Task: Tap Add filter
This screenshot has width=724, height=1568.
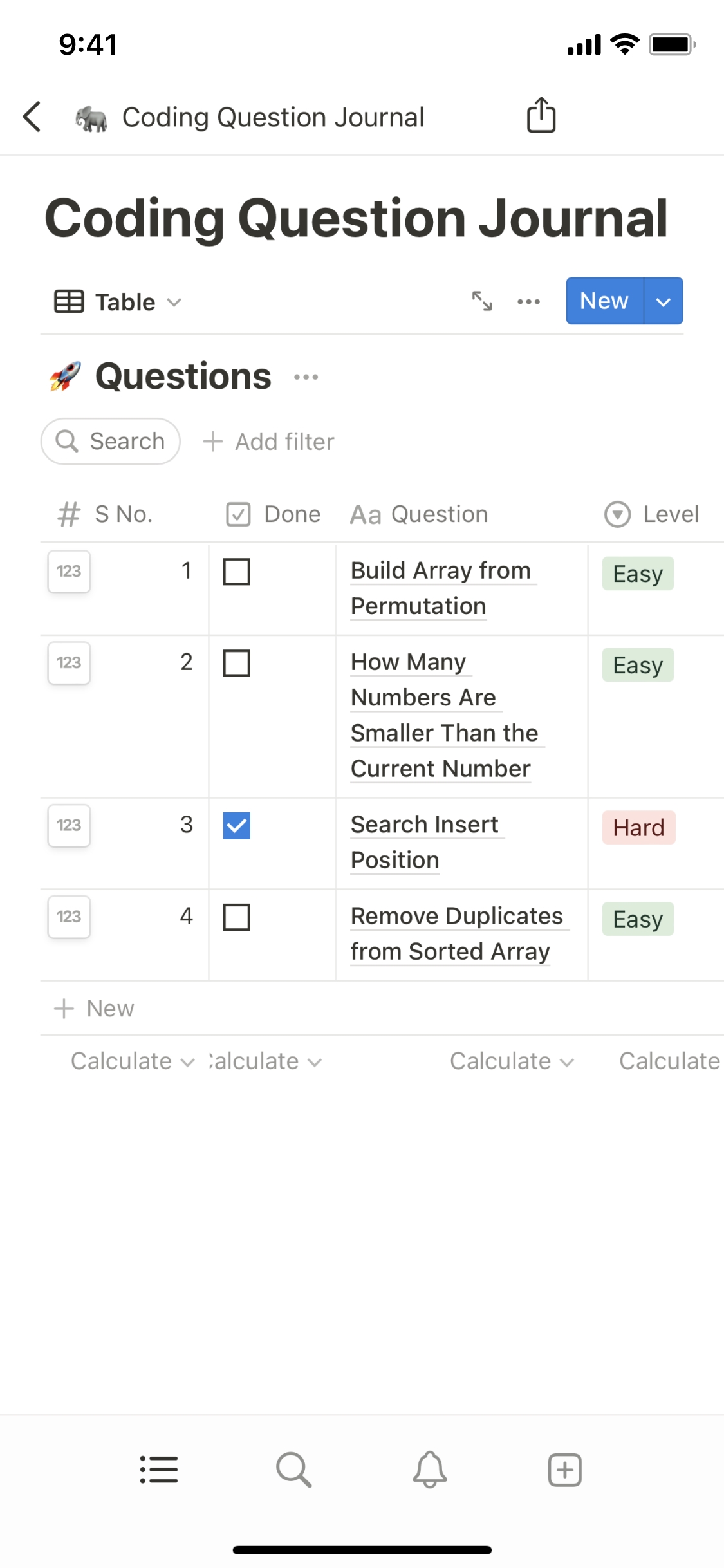Action: pos(268,442)
